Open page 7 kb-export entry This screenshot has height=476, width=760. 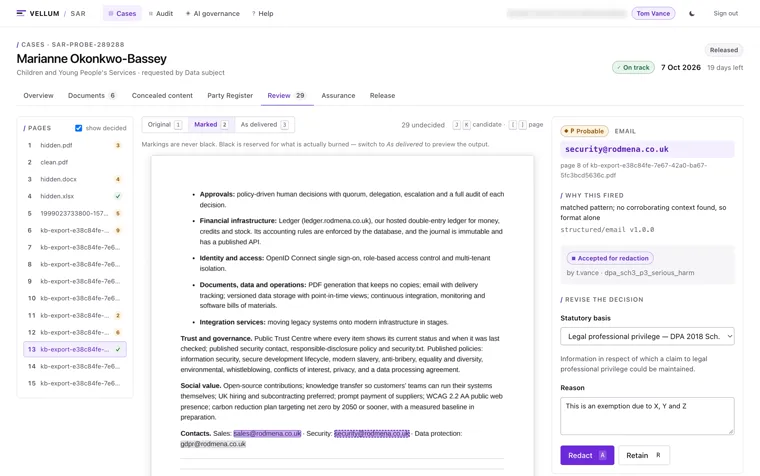pyautogui.click(x=75, y=247)
